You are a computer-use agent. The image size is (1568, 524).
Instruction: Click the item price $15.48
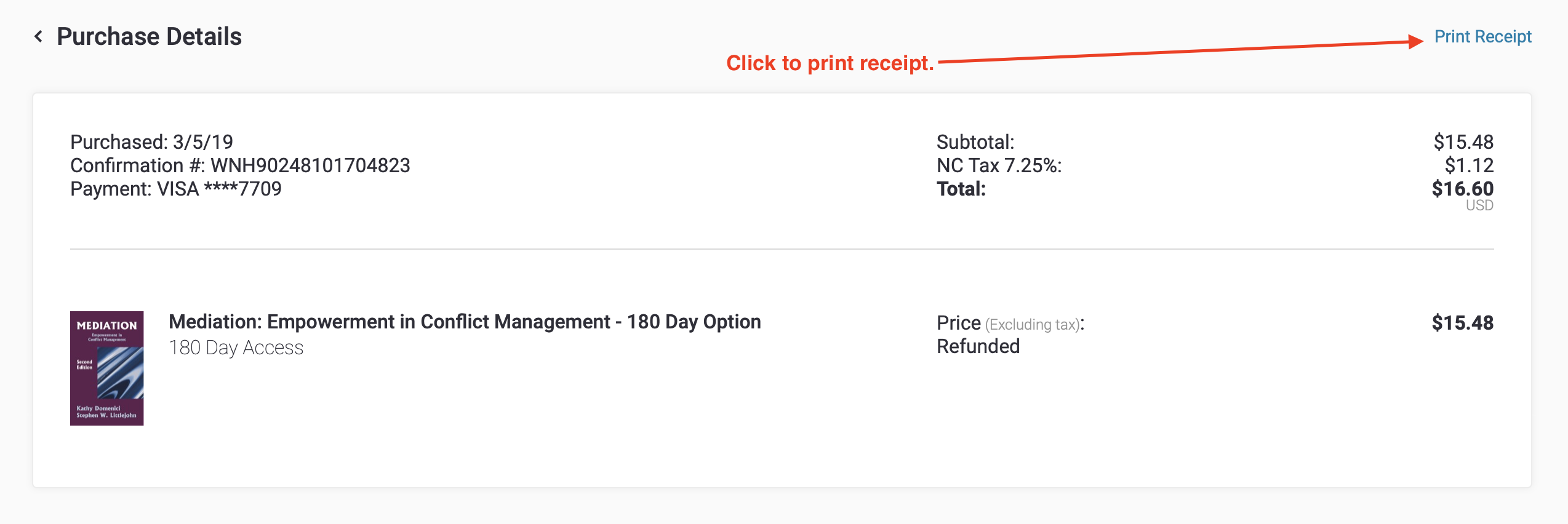coord(1462,323)
